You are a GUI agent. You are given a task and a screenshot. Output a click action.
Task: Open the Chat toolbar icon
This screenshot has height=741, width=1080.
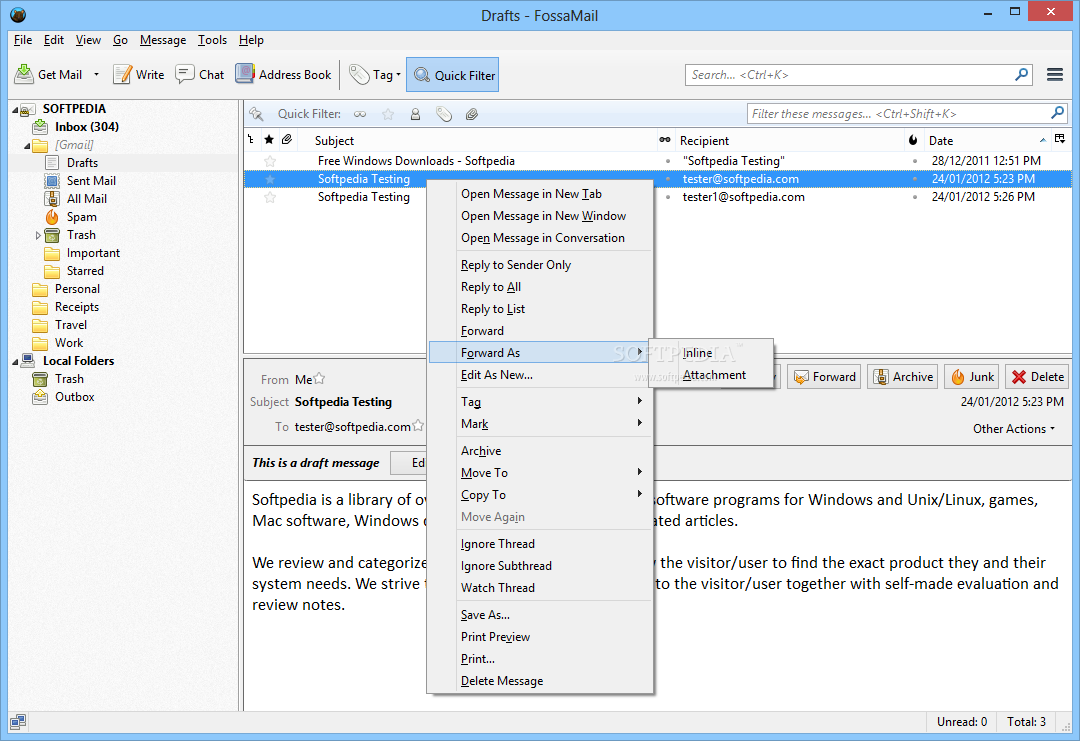[x=200, y=74]
